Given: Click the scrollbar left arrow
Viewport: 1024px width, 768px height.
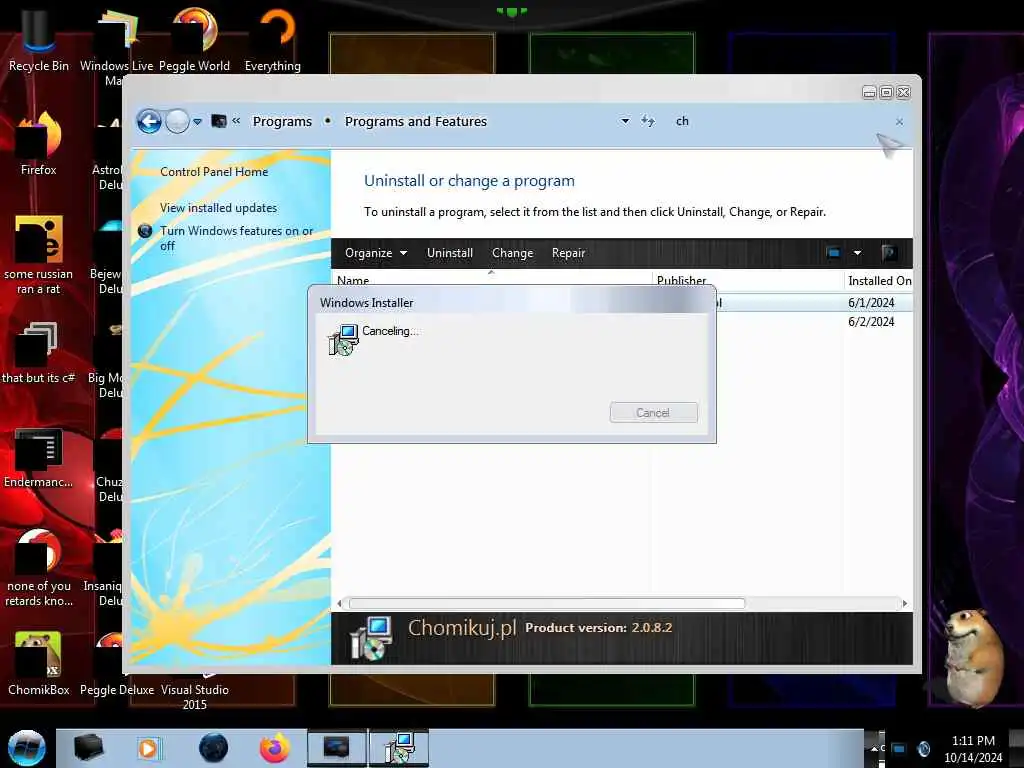Looking at the screenshot, I should [339, 603].
